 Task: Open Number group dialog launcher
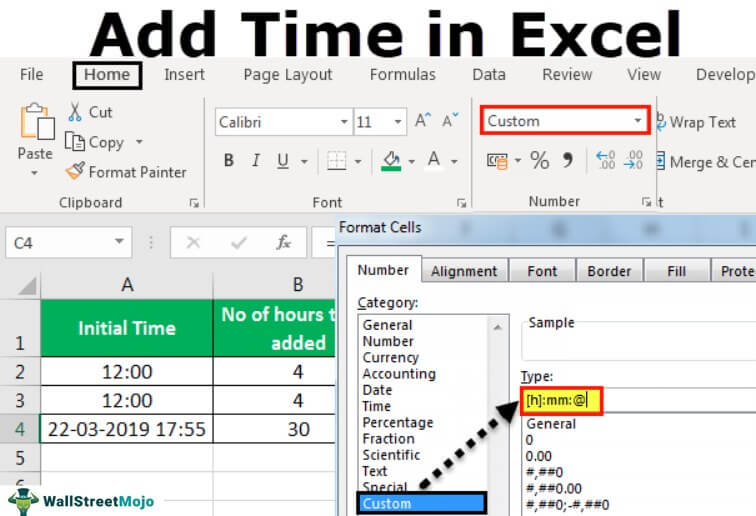tap(647, 202)
